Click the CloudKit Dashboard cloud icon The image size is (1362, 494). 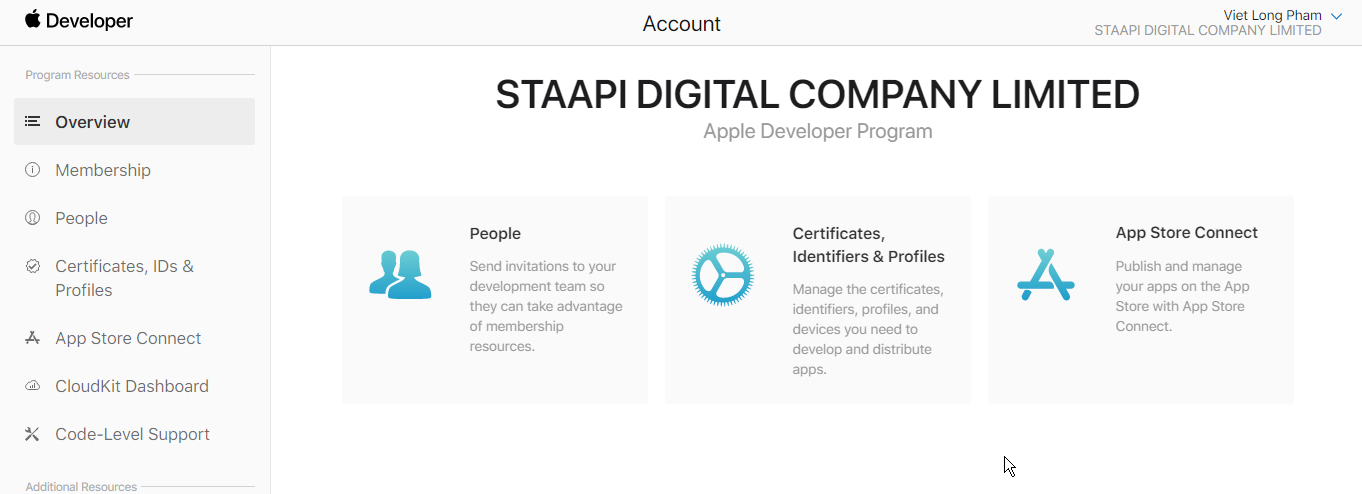33,386
